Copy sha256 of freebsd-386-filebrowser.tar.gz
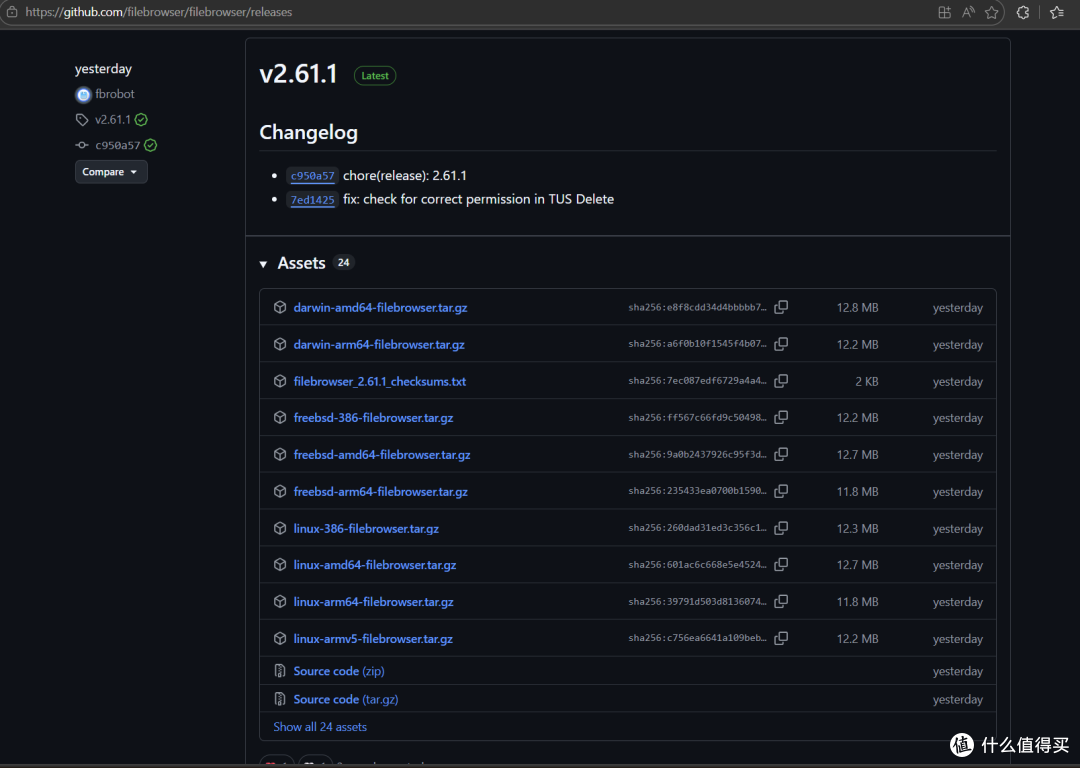The height and width of the screenshot is (768, 1080). tap(780, 417)
